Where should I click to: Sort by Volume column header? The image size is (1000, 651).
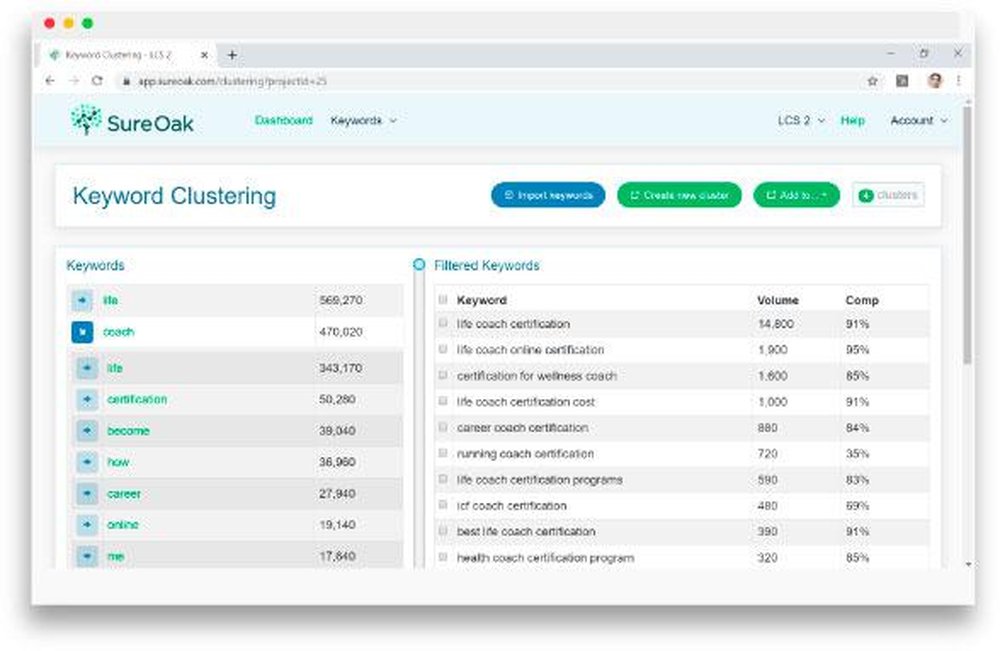point(777,300)
